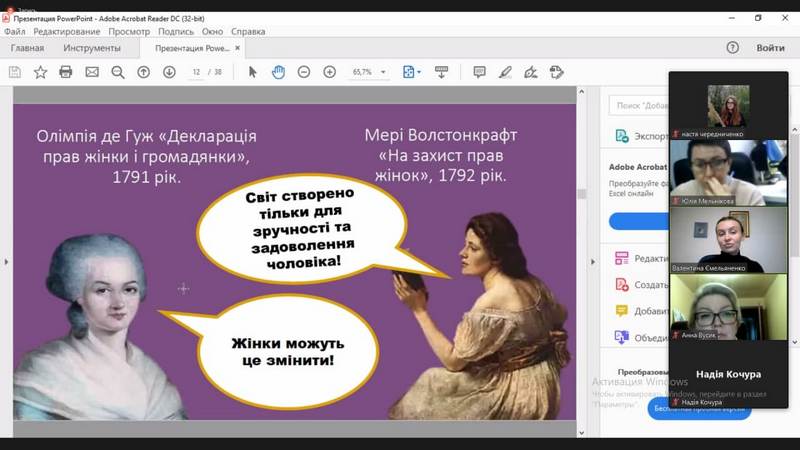Viewport: 800px width, 450px height.
Task: Open the Редактировать PDF tool icon
Action: tap(621, 258)
